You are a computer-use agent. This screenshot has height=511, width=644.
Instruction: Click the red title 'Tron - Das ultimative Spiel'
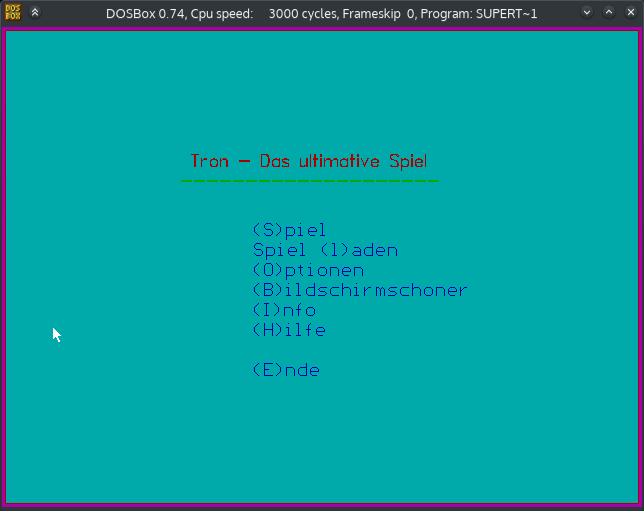309,161
